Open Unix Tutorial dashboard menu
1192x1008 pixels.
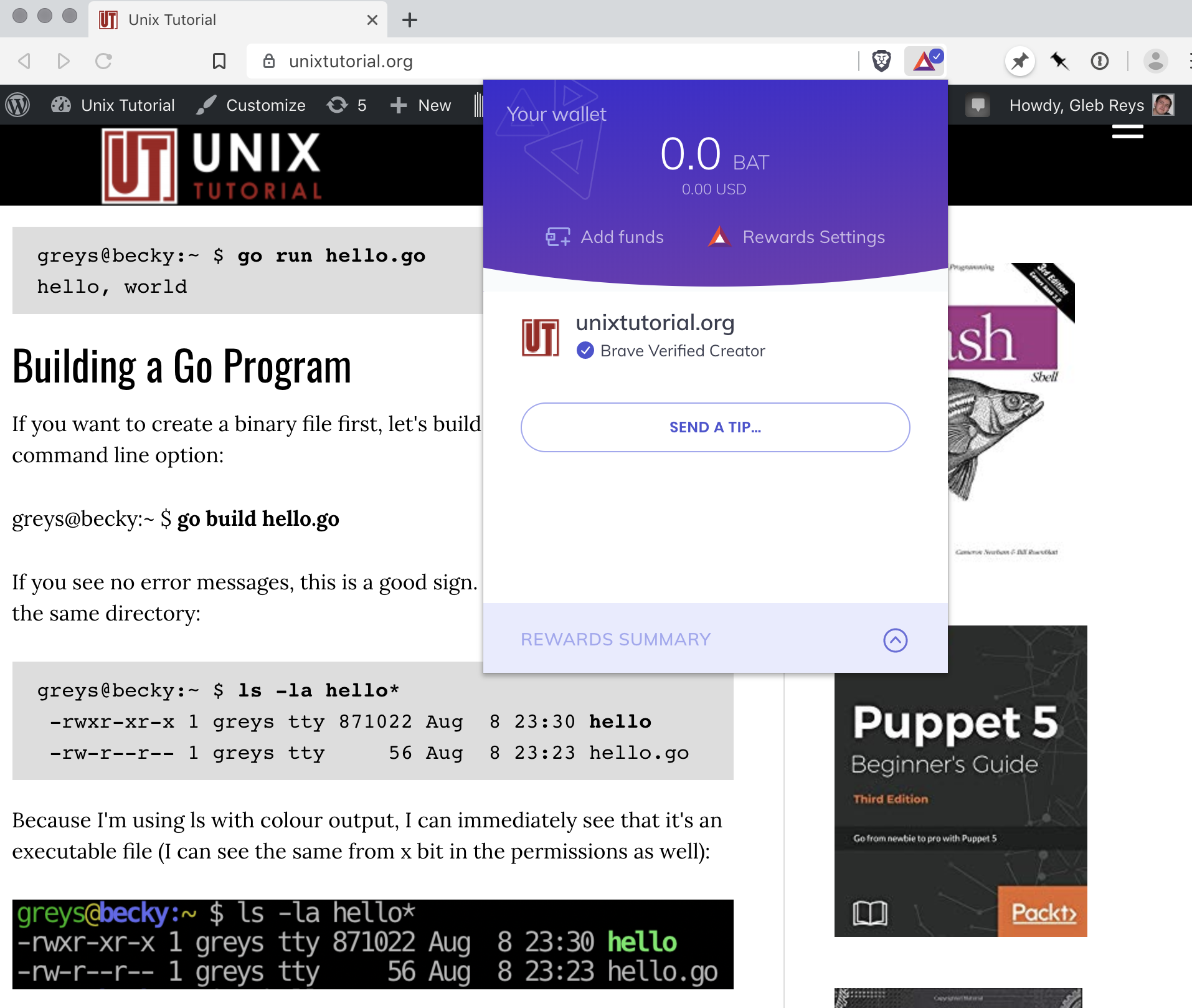113,105
